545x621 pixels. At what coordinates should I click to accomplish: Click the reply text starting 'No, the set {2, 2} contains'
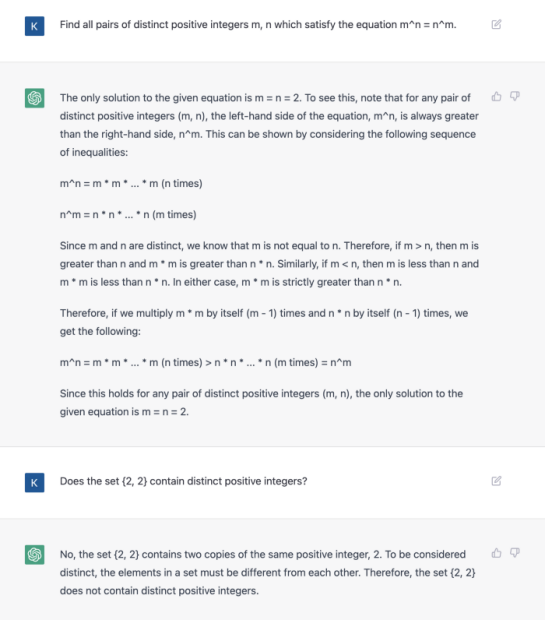(x=268, y=572)
